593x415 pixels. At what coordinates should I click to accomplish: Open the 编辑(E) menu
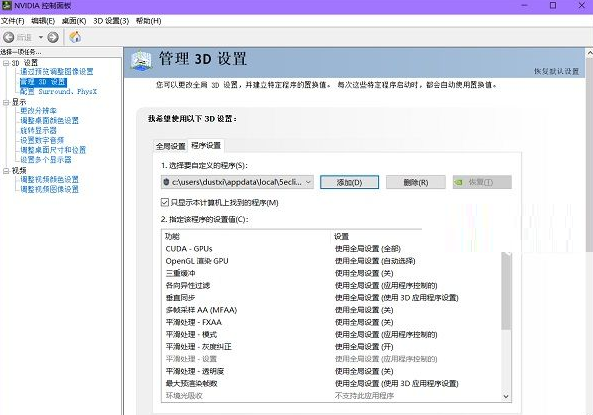(x=43, y=21)
